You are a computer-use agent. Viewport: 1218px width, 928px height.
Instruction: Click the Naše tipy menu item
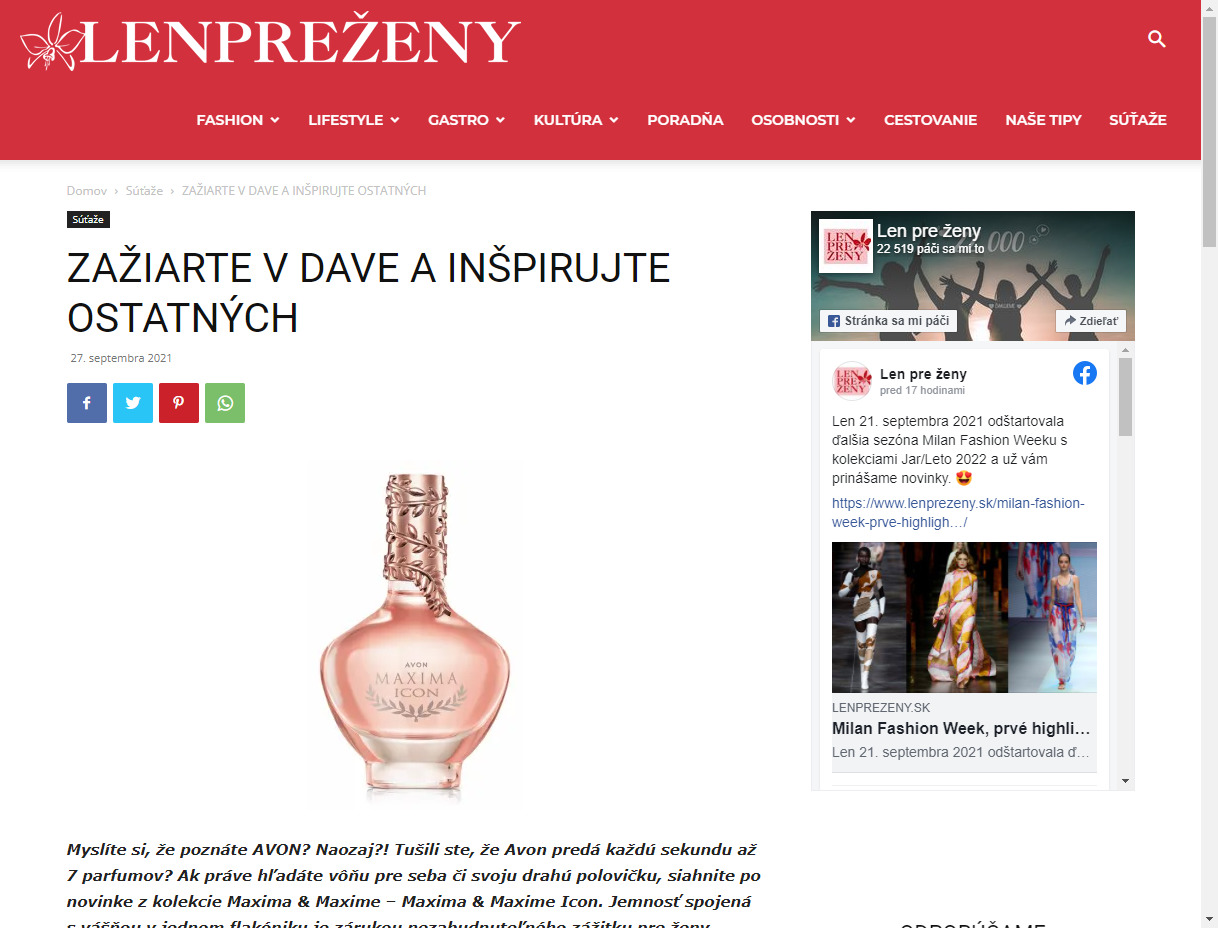pos(1043,120)
